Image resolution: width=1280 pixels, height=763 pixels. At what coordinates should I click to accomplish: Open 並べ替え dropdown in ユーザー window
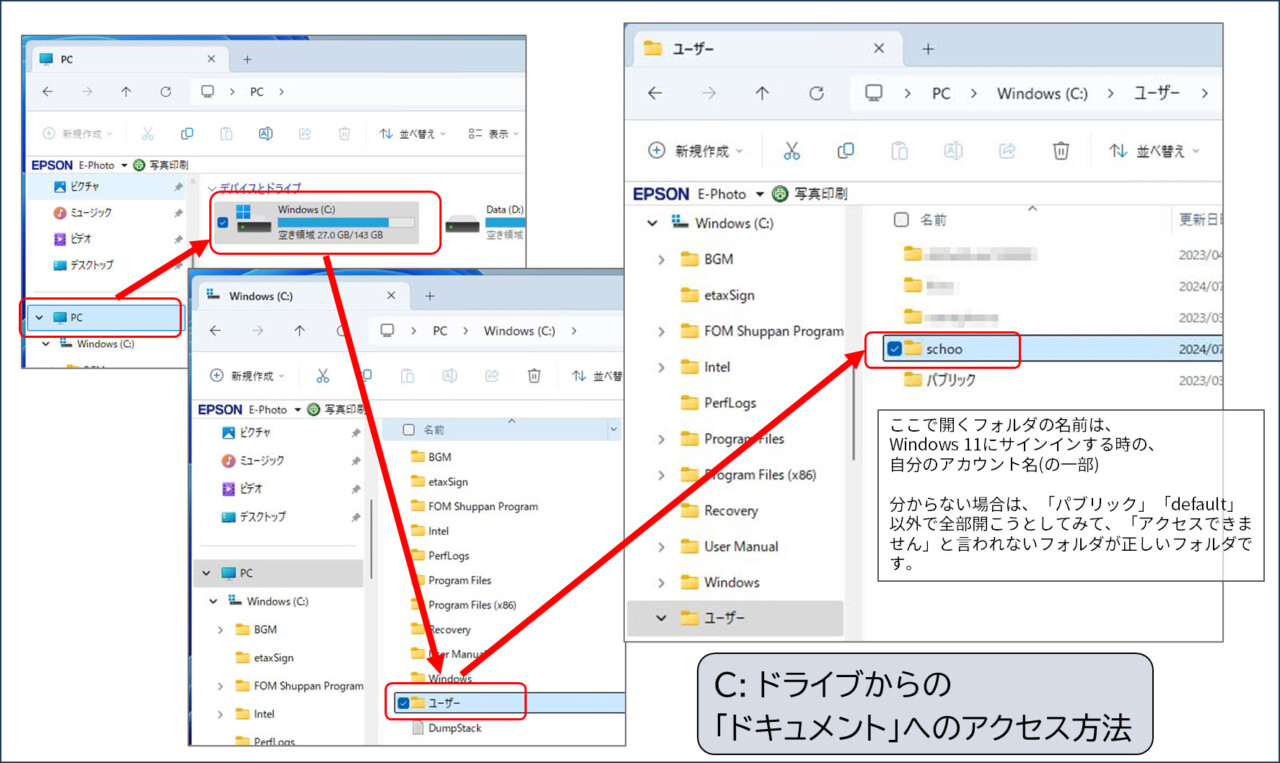click(x=1153, y=151)
